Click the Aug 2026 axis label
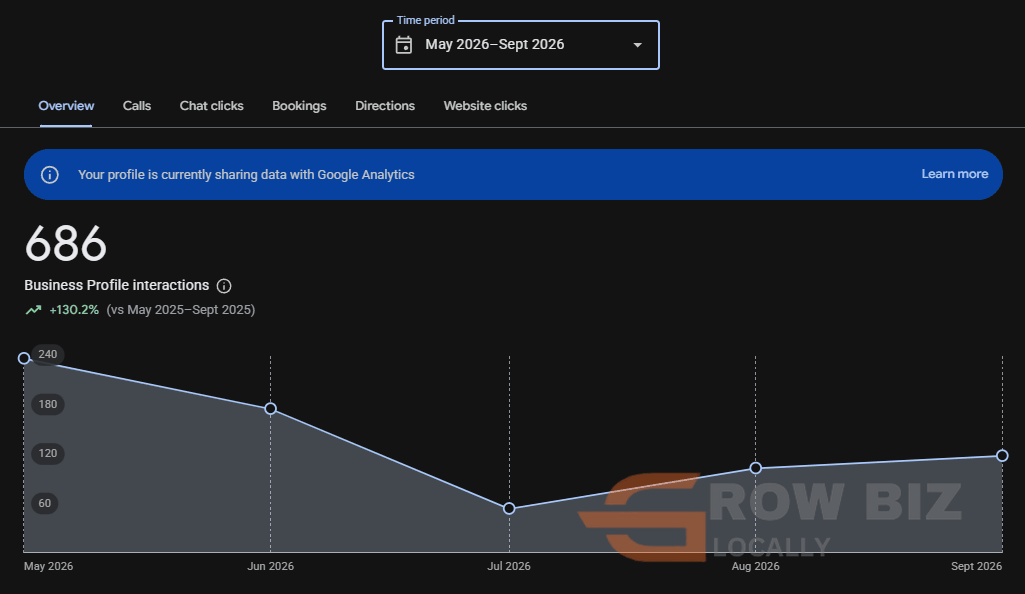This screenshot has width=1025, height=594. (x=756, y=566)
